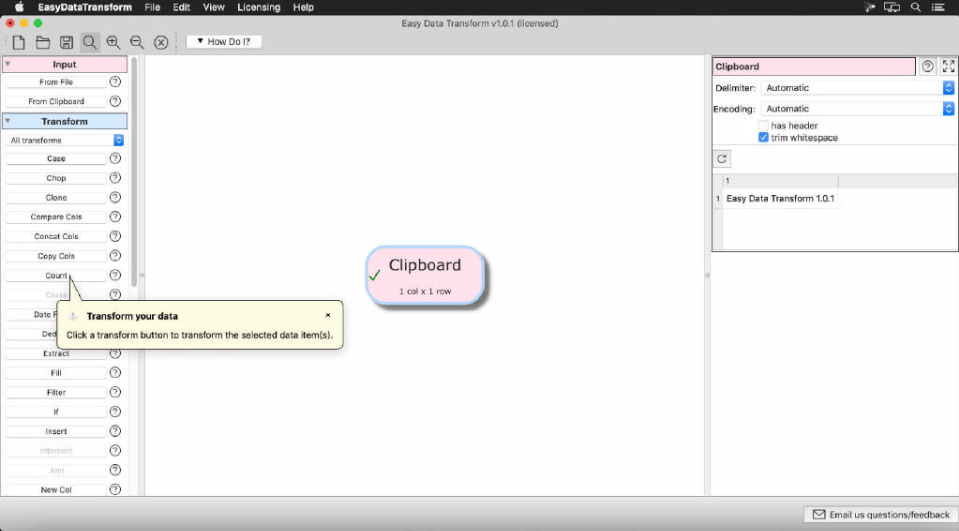The height and width of the screenshot is (531, 959).
Task: Open the Delimiter dropdown
Action: click(x=857, y=88)
